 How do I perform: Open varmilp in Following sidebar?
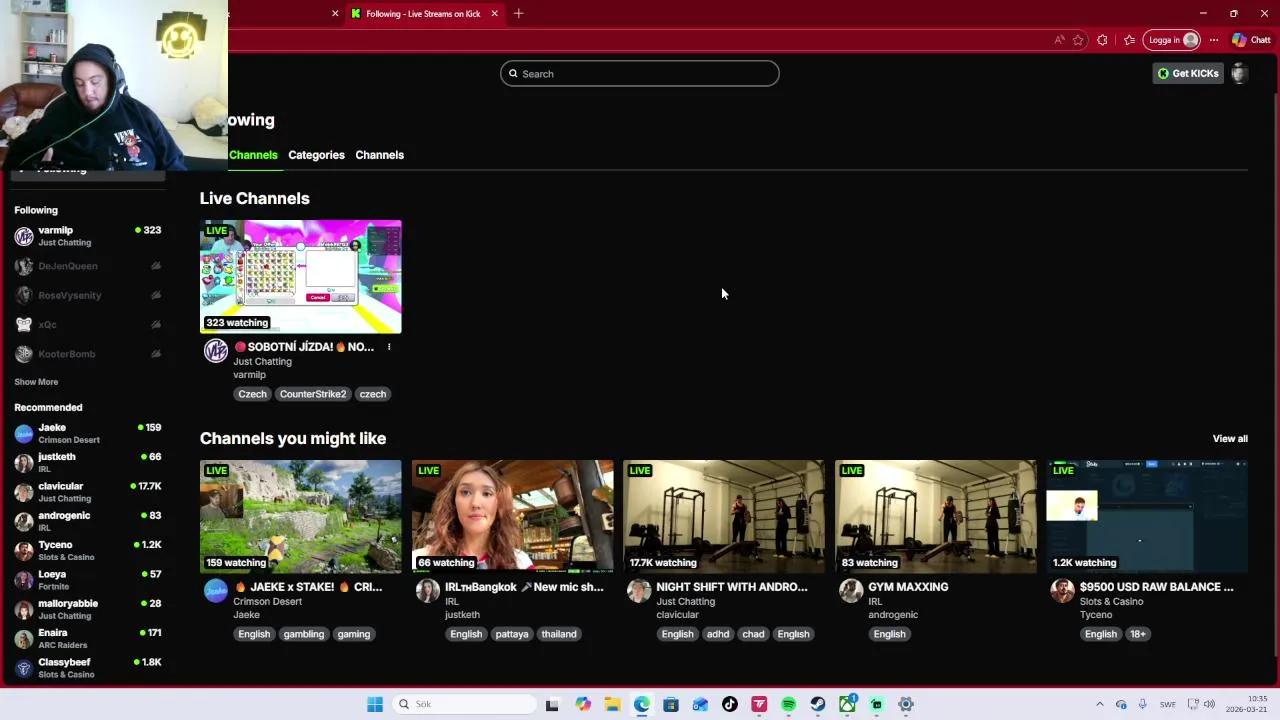click(88, 236)
